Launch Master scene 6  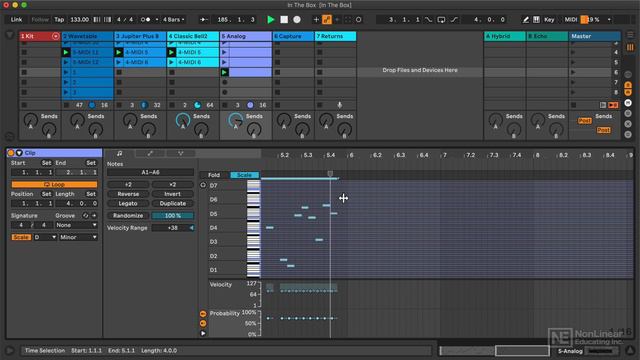[573, 72]
